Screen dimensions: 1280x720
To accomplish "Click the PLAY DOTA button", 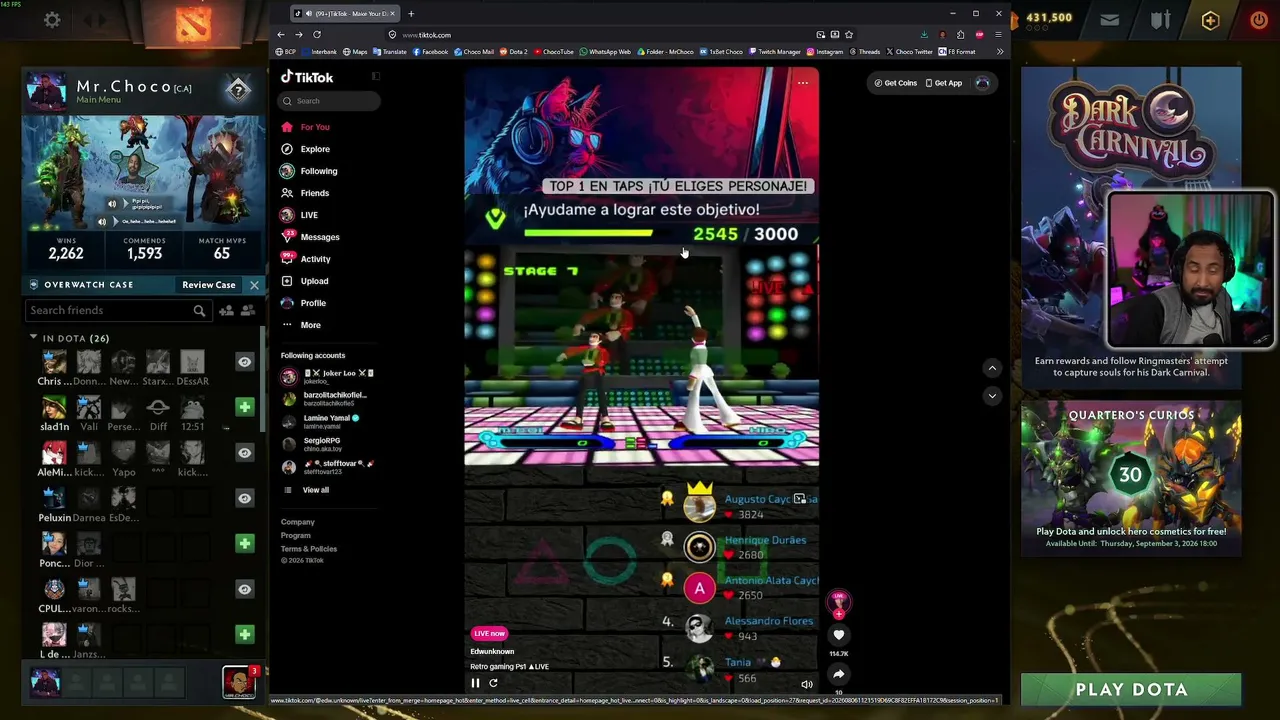I will tap(1131, 689).
